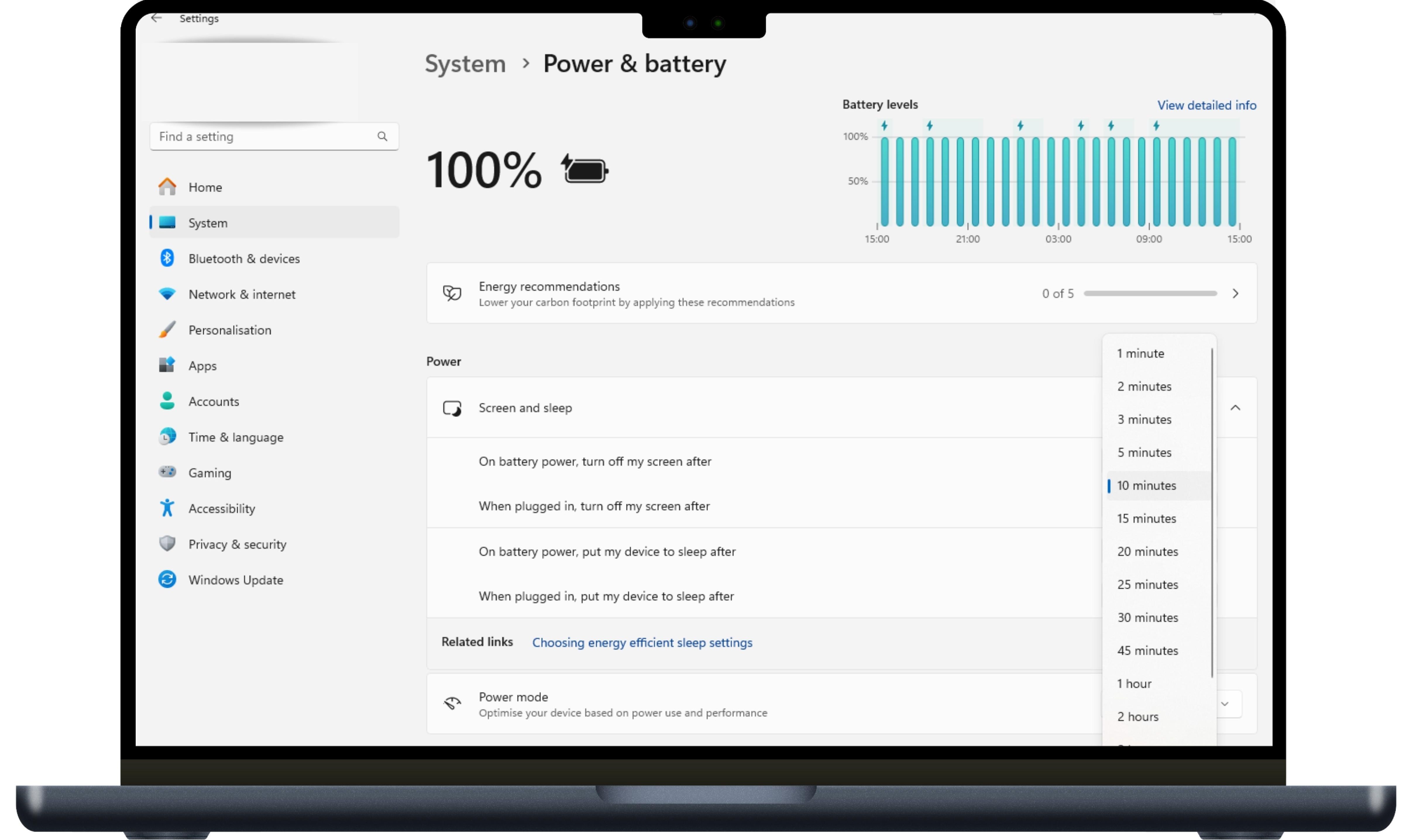Image resolution: width=1413 pixels, height=840 pixels.
Task: Click the Accessibility figure icon
Action: point(167,508)
